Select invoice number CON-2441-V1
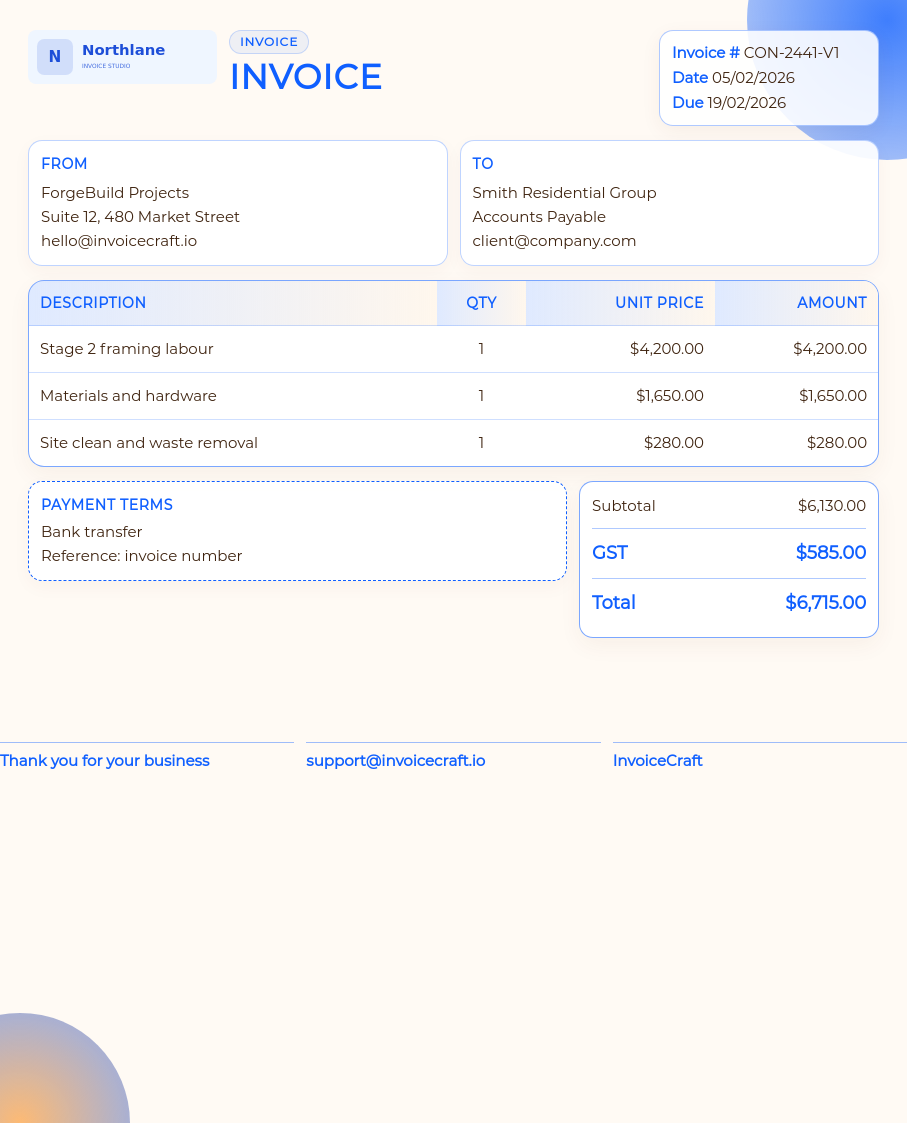Screen dimensions: 907x1123 (791, 53)
